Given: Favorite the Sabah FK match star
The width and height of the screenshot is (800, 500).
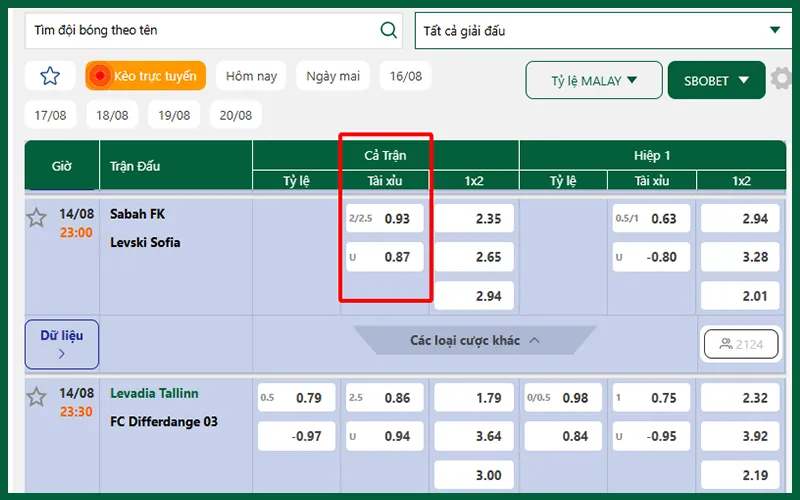Looking at the screenshot, I should coord(36,218).
